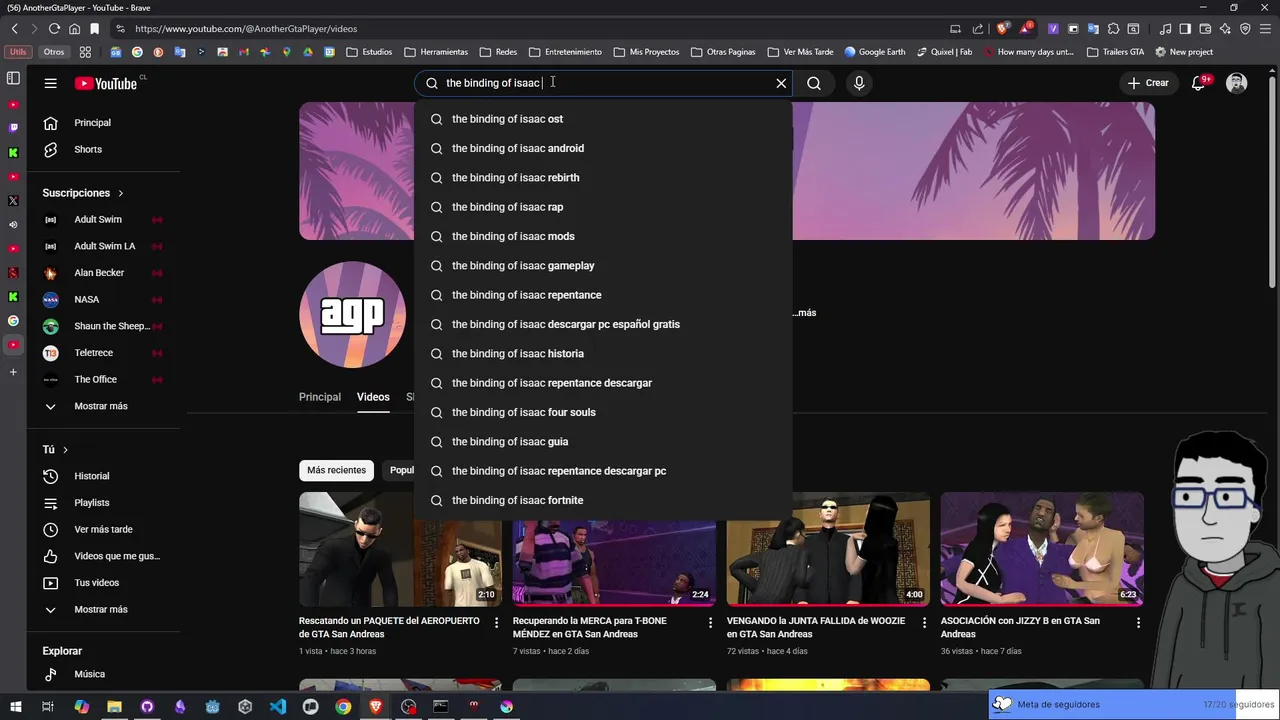This screenshot has width=1280, height=720.
Task: Switch to the channel Videos tab
Action: tap(373, 397)
